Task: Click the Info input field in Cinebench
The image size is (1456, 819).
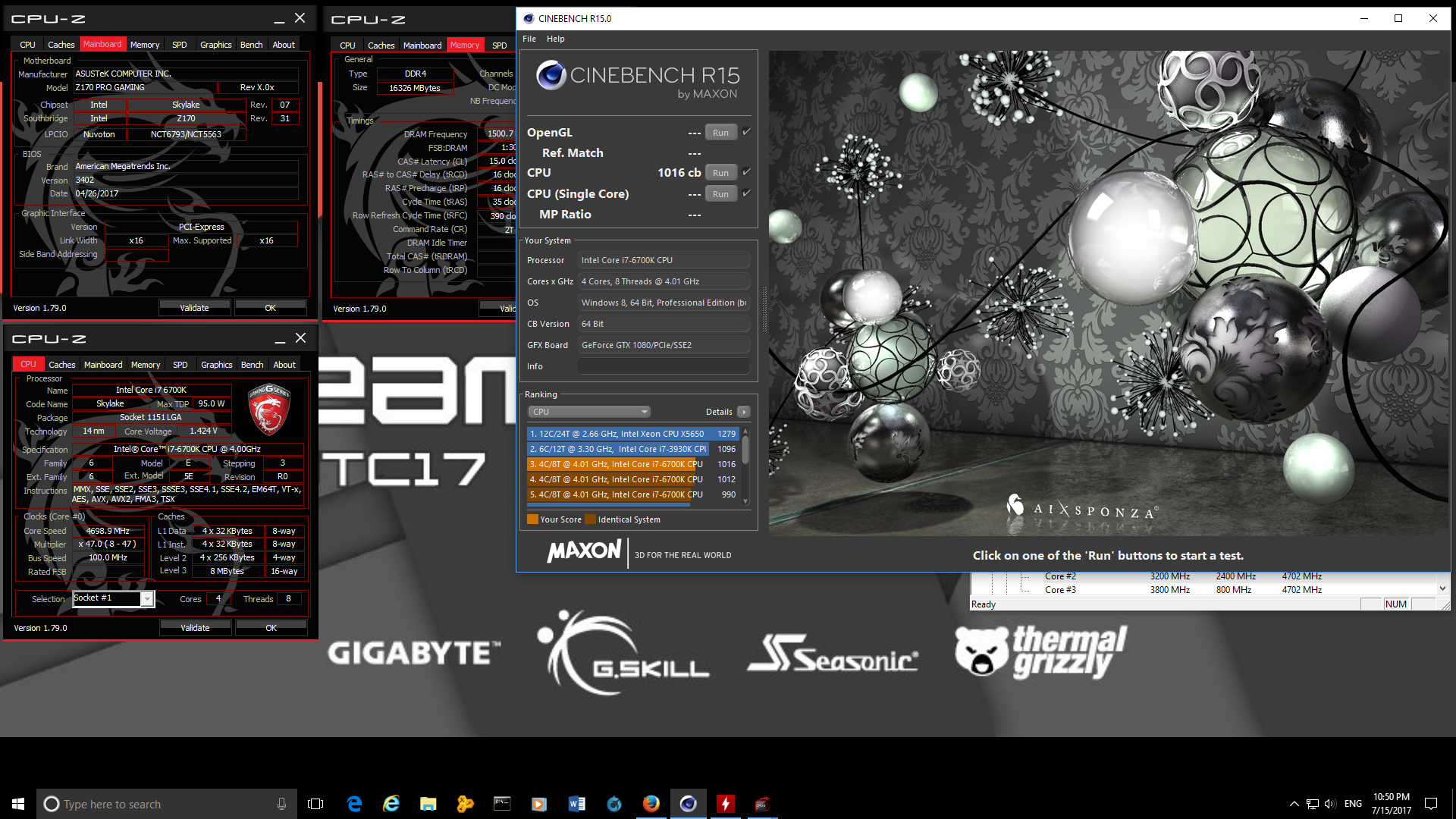Action: coord(664,366)
